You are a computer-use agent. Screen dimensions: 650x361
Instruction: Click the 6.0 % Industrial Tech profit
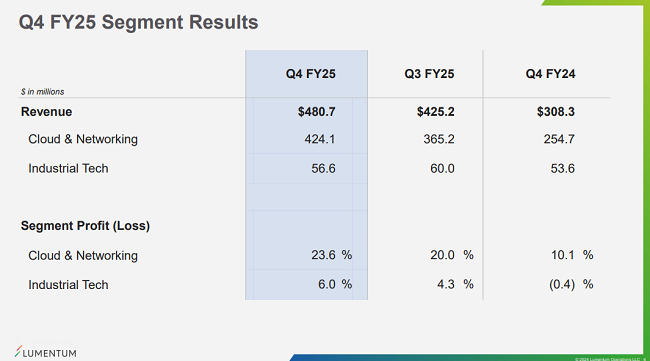click(335, 284)
